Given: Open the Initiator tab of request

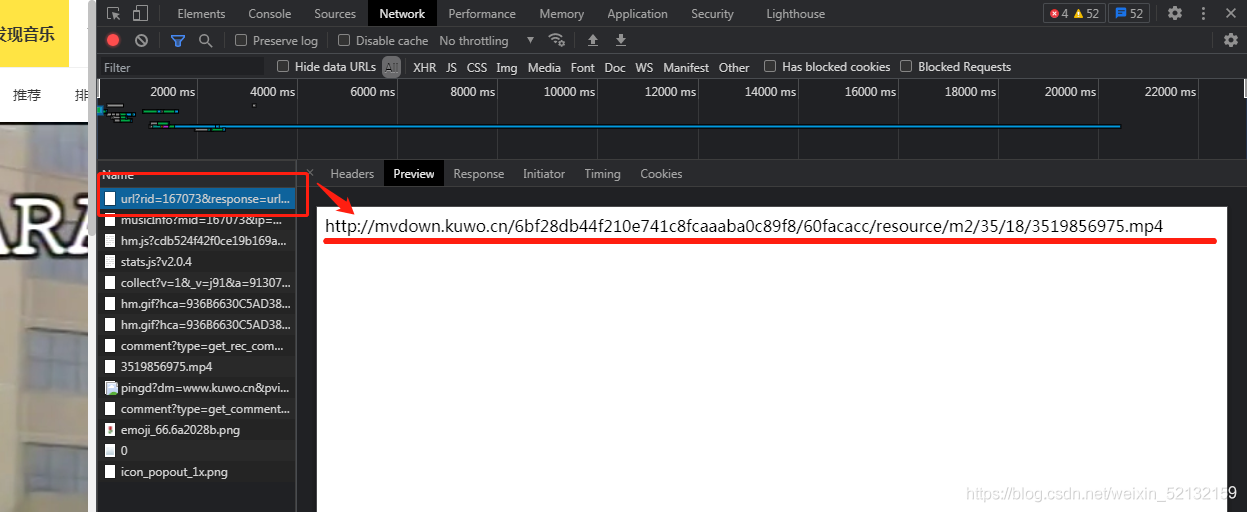Looking at the screenshot, I should pyautogui.click(x=543, y=173).
